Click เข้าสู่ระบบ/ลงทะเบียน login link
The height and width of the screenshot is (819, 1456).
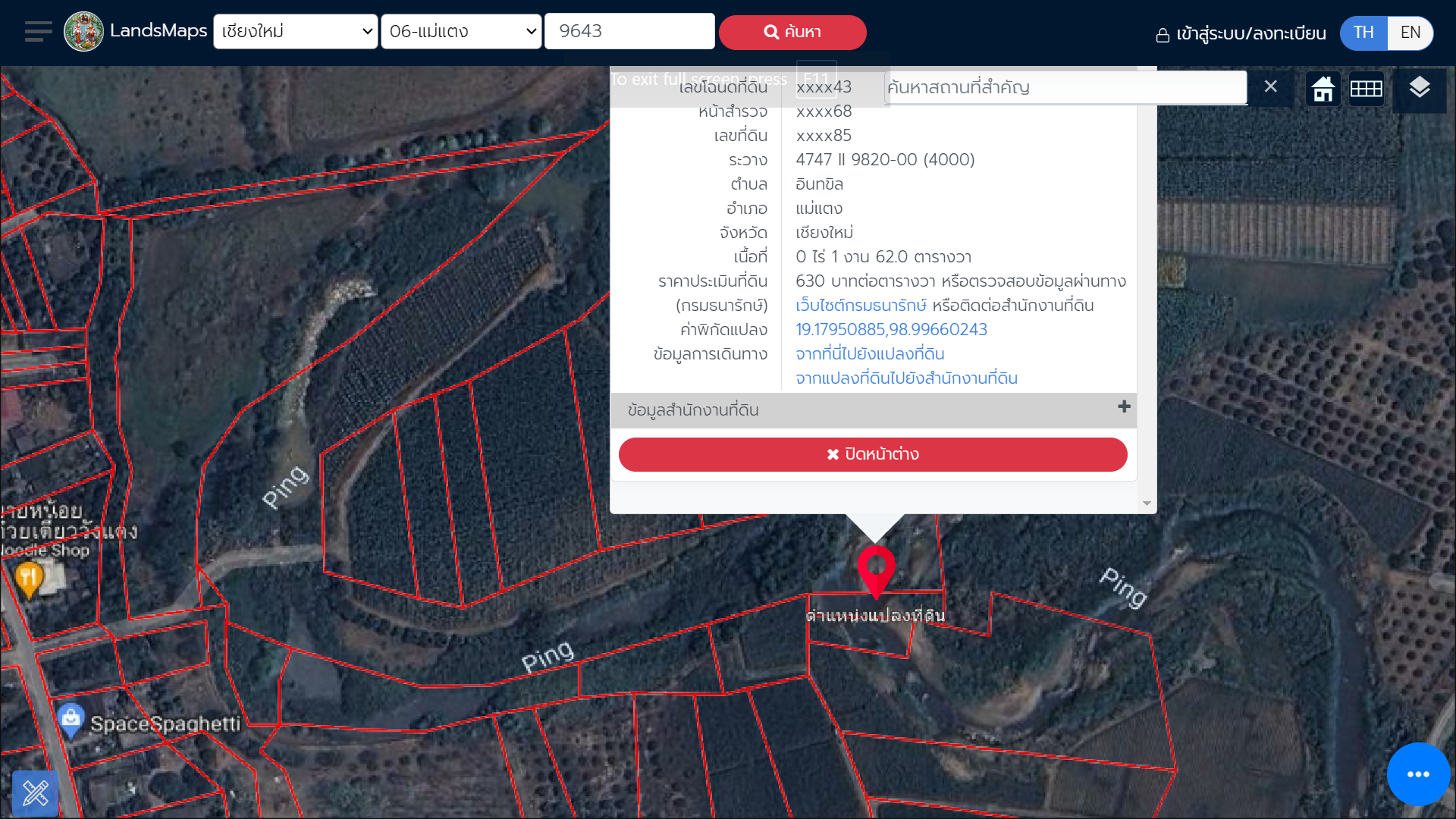point(1241,33)
